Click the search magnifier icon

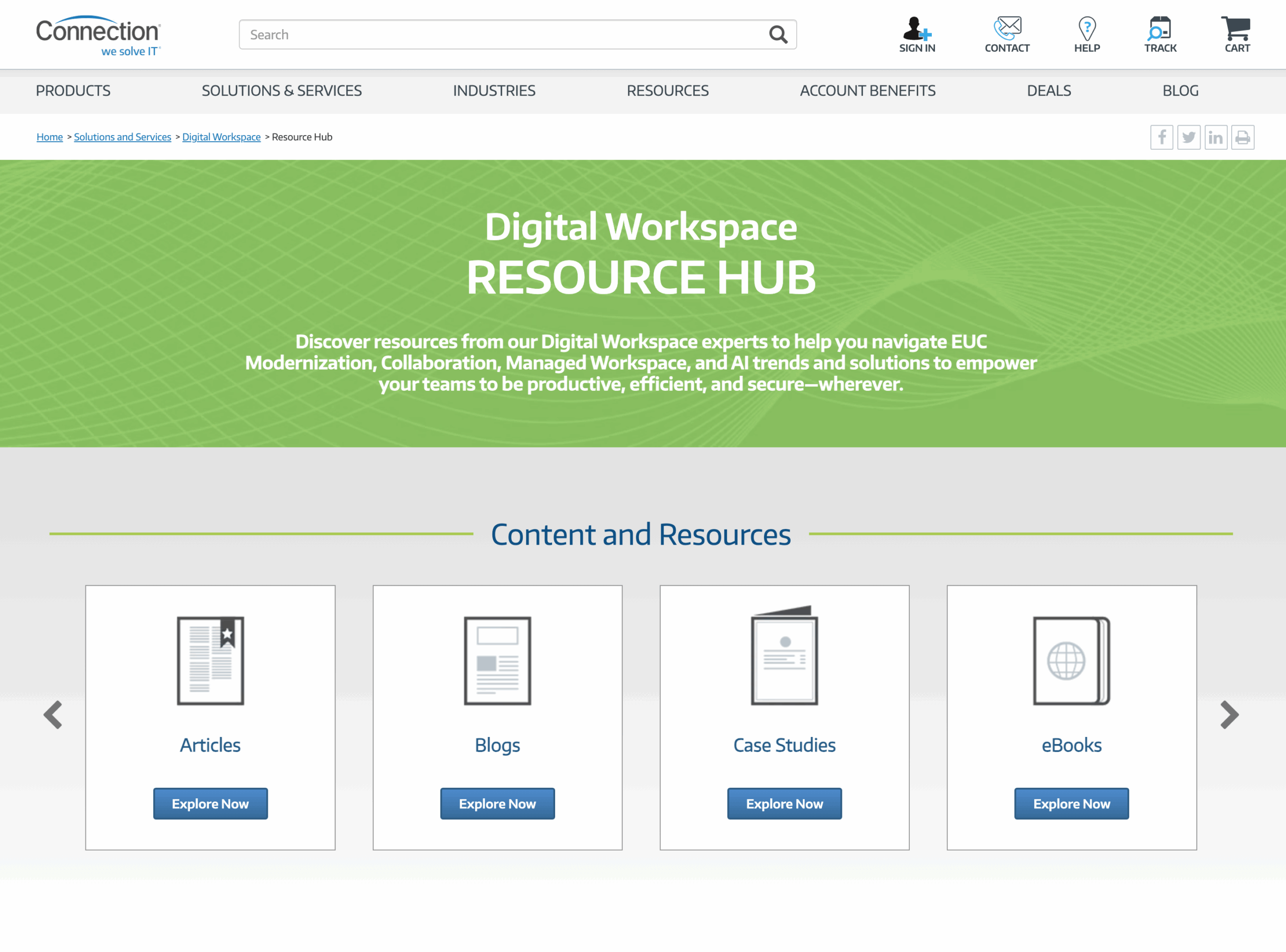click(x=778, y=35)
